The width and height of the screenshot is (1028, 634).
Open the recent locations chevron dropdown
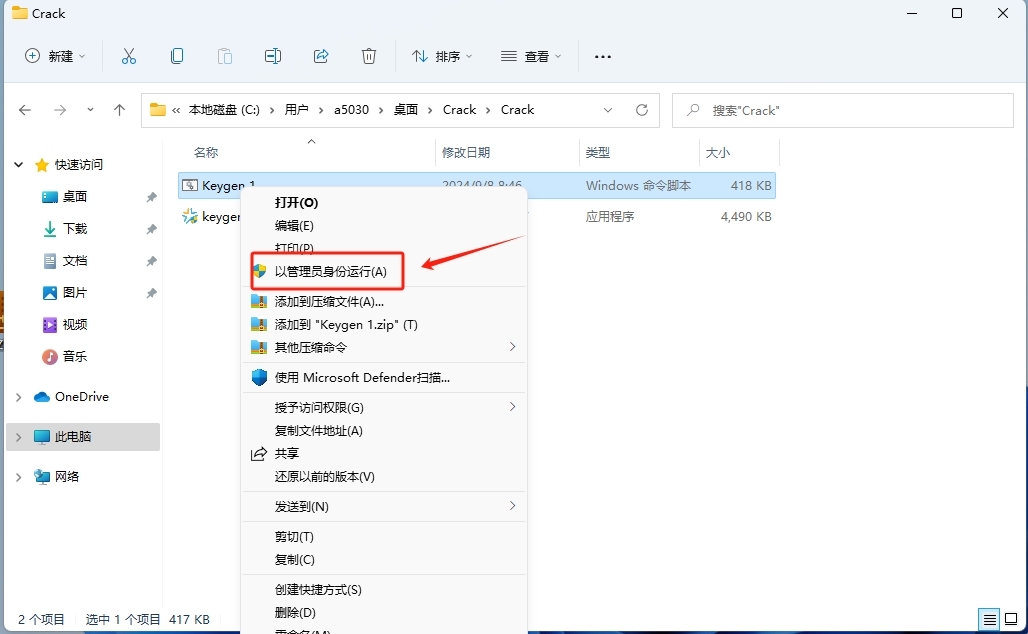point(90,110)
